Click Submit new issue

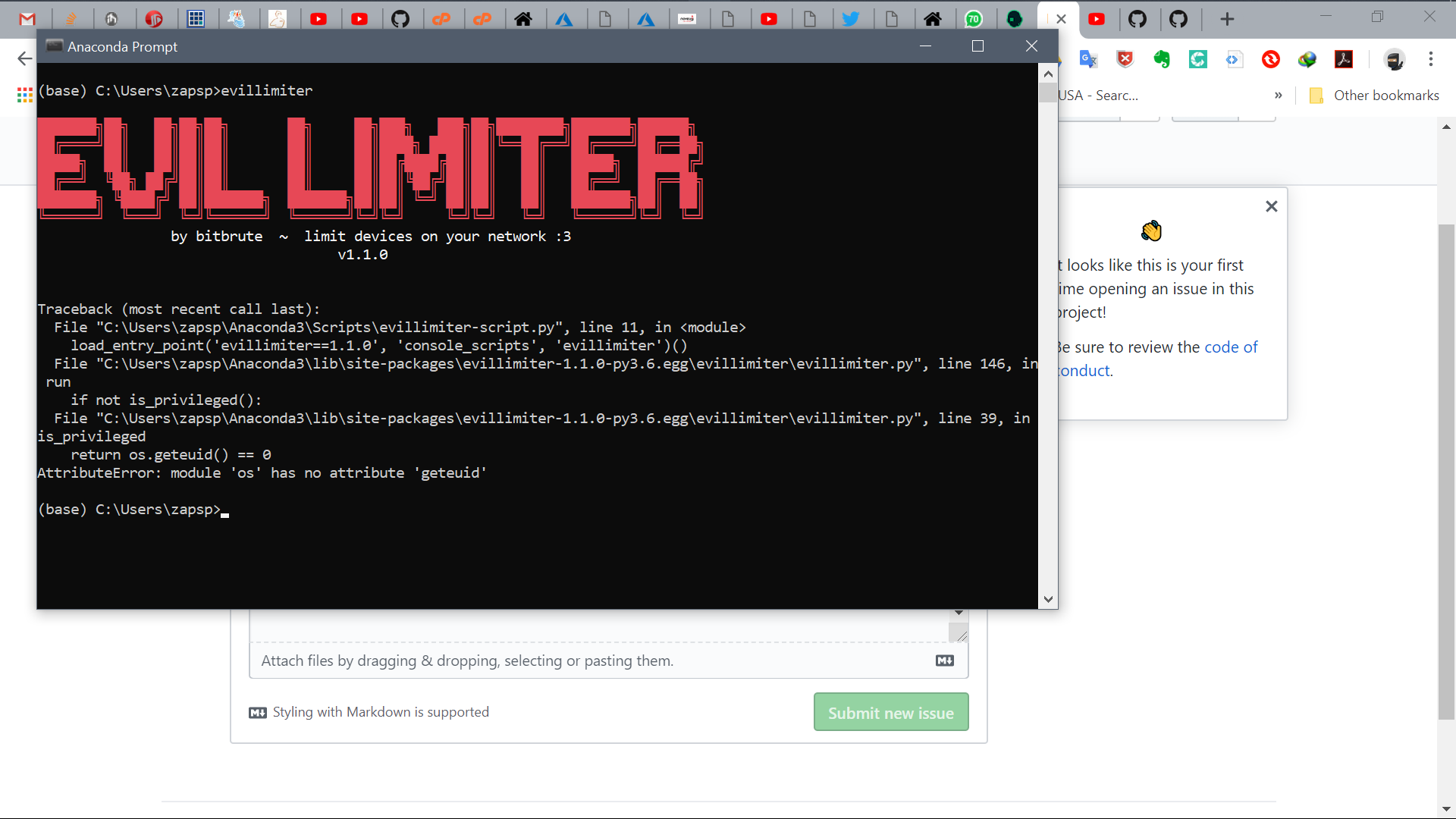891,712
